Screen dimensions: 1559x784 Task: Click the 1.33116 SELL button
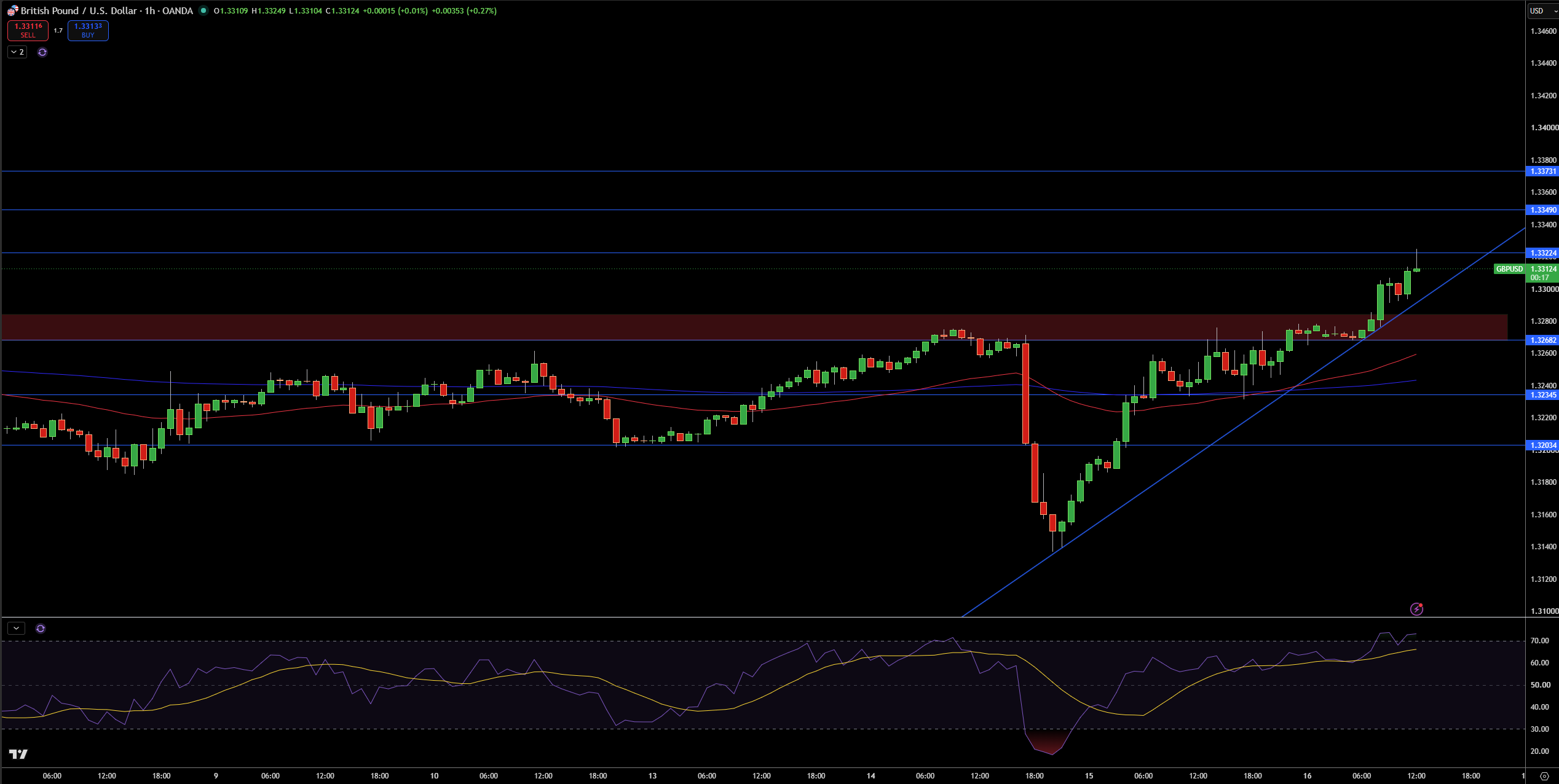point(28,31)
